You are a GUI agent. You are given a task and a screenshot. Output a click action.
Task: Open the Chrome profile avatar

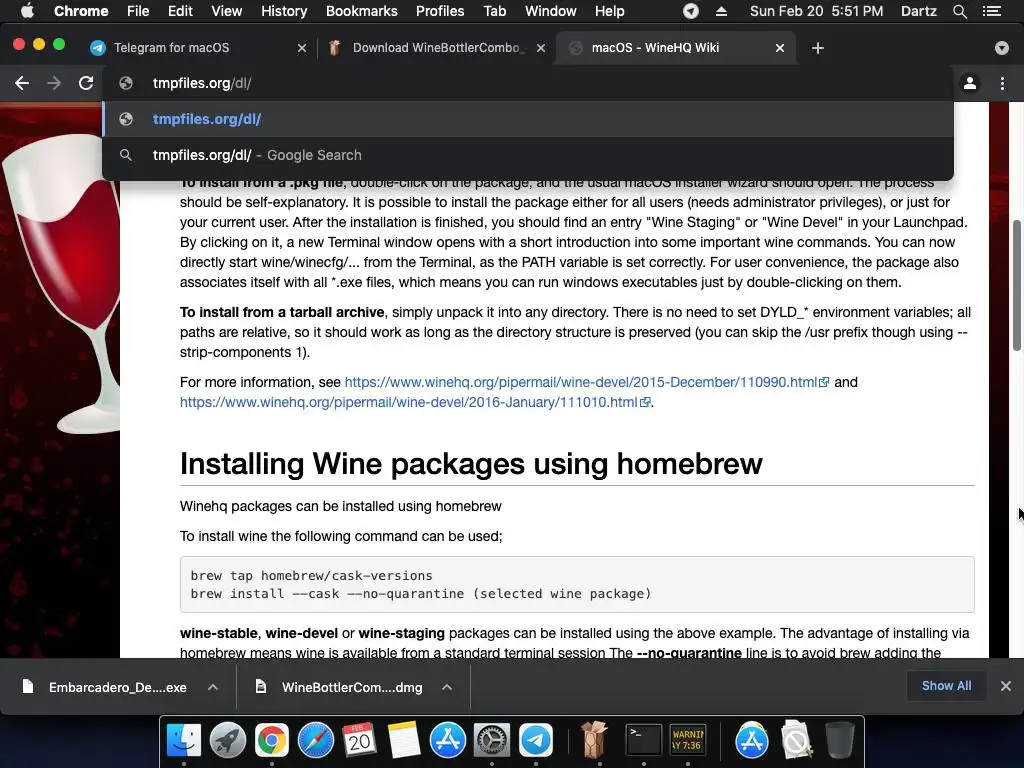tap(970, 83)
